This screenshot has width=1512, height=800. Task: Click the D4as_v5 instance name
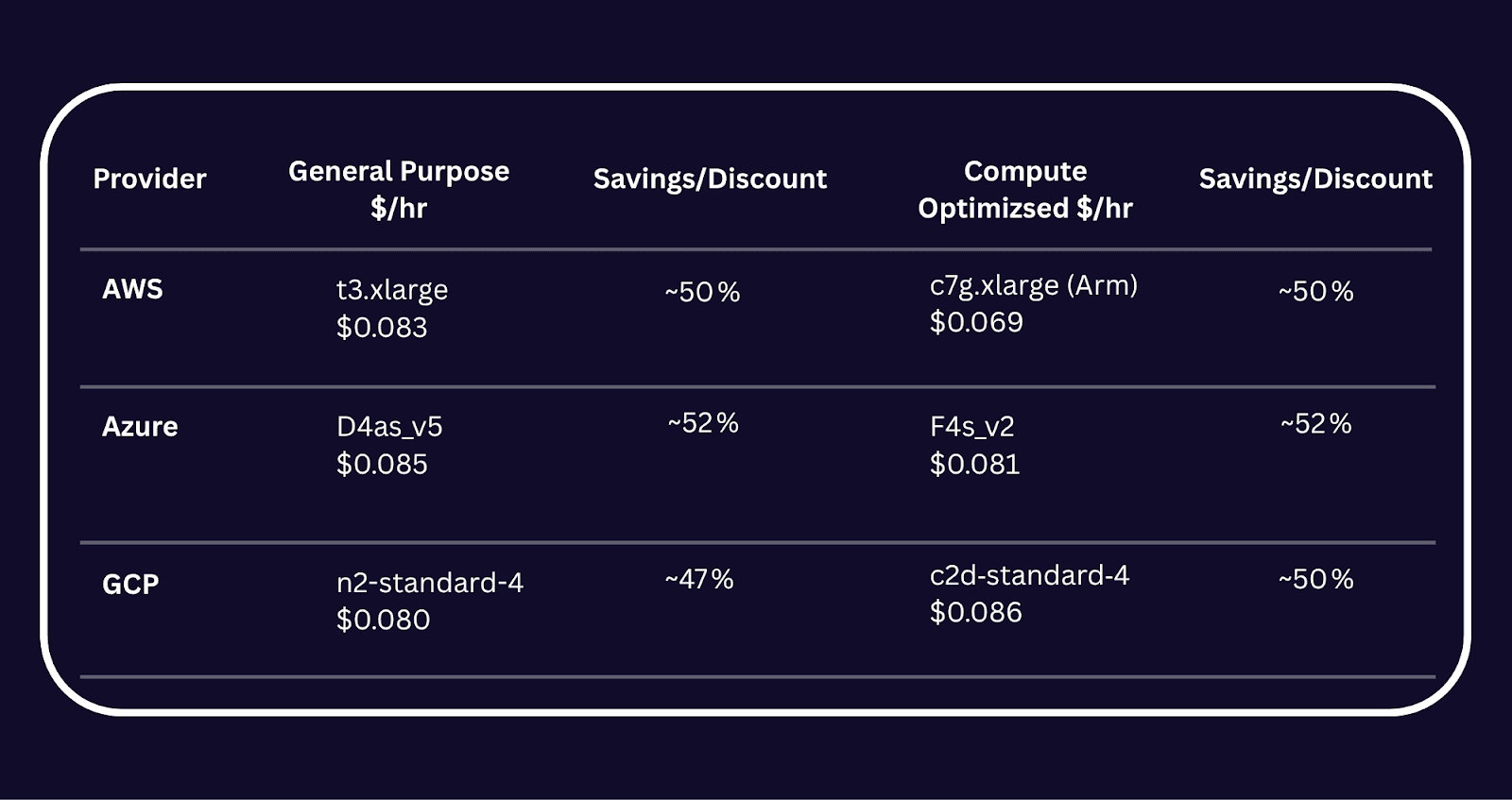(x=389, y=427)
